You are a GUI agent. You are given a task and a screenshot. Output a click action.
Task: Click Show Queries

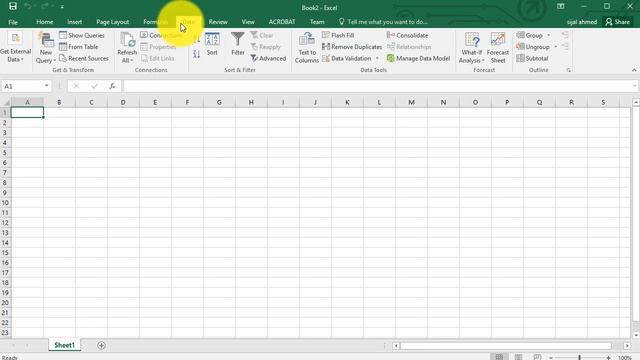click(x=82, y=35)
